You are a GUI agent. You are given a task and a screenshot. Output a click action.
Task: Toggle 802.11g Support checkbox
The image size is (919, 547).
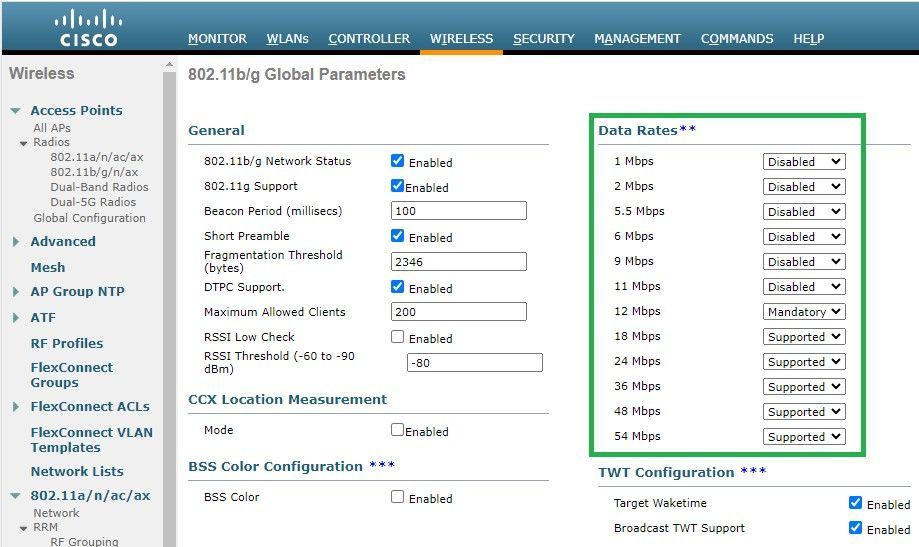[397, 186]
